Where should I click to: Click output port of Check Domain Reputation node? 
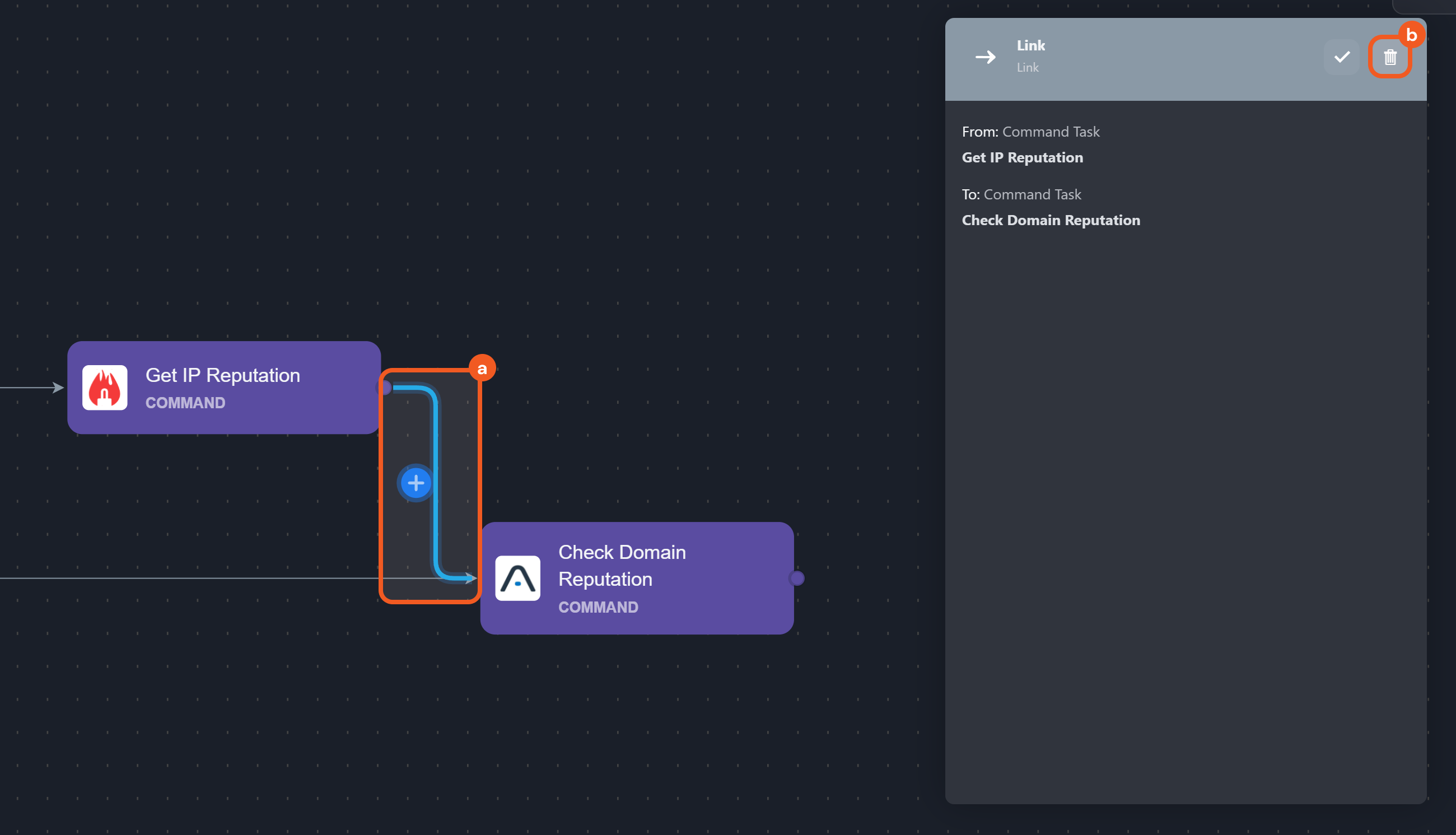[796, 578]
